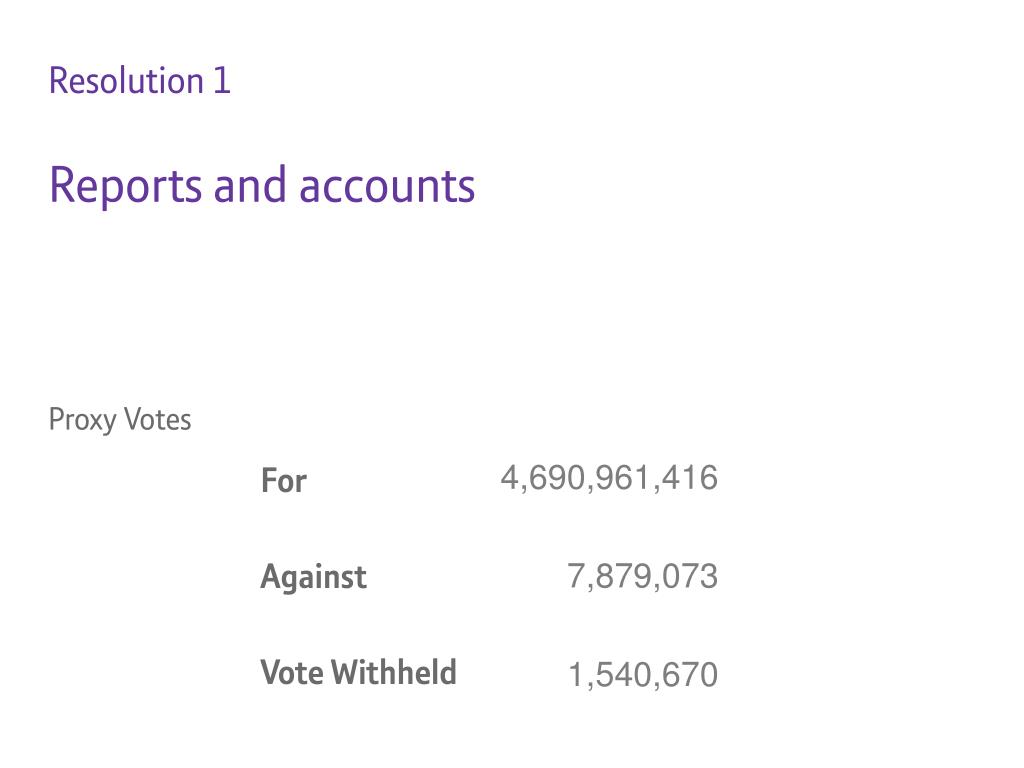The width and height of the screenshot is (1024, 768).
Task: Select the bold For label
Action: tap(283, 481)
